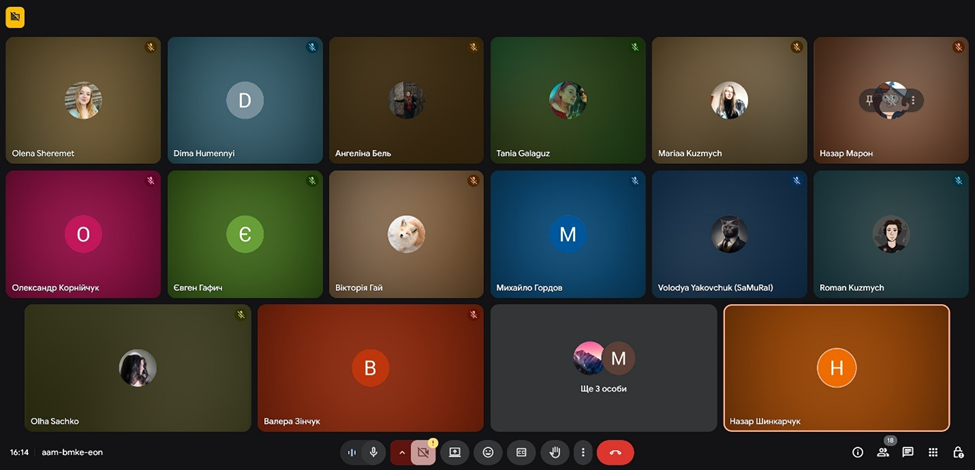The width and height of the screenshot is (975, 470).
Task: Open the activities grid icon
Action: (x=933, y=452)
